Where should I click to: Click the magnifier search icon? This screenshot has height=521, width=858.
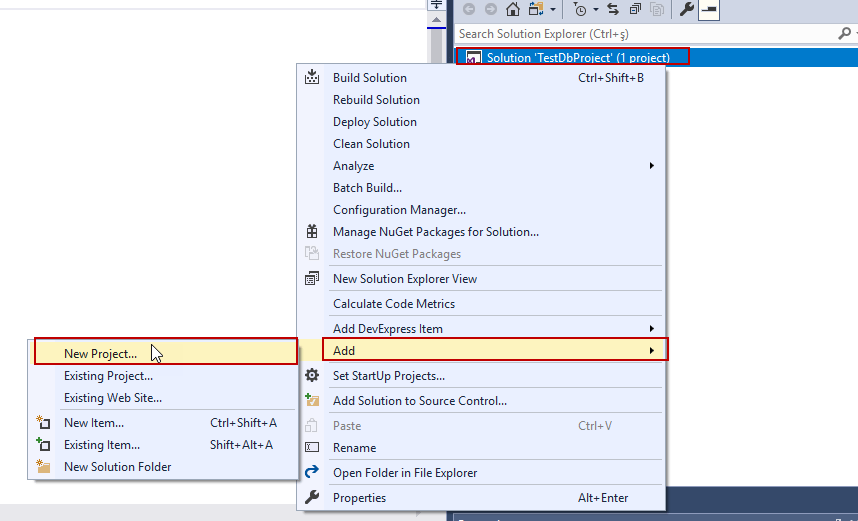click(x=844, y=34)
